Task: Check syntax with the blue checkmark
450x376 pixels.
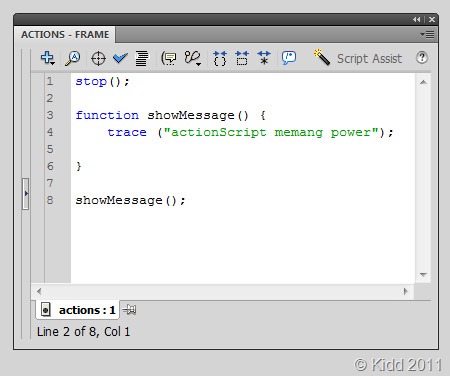Action: 120,58
